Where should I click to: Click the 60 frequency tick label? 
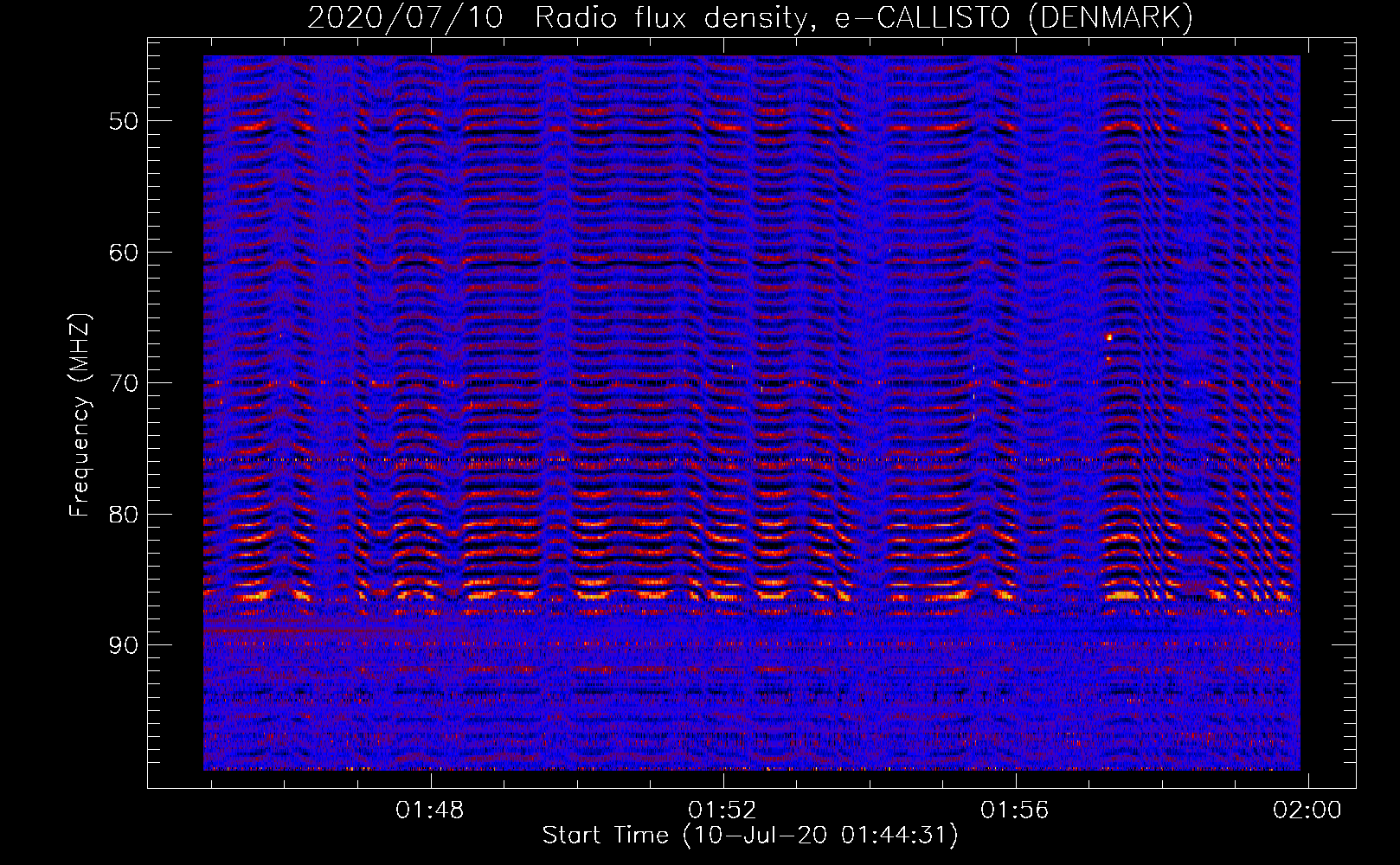[x=124, y=253]
